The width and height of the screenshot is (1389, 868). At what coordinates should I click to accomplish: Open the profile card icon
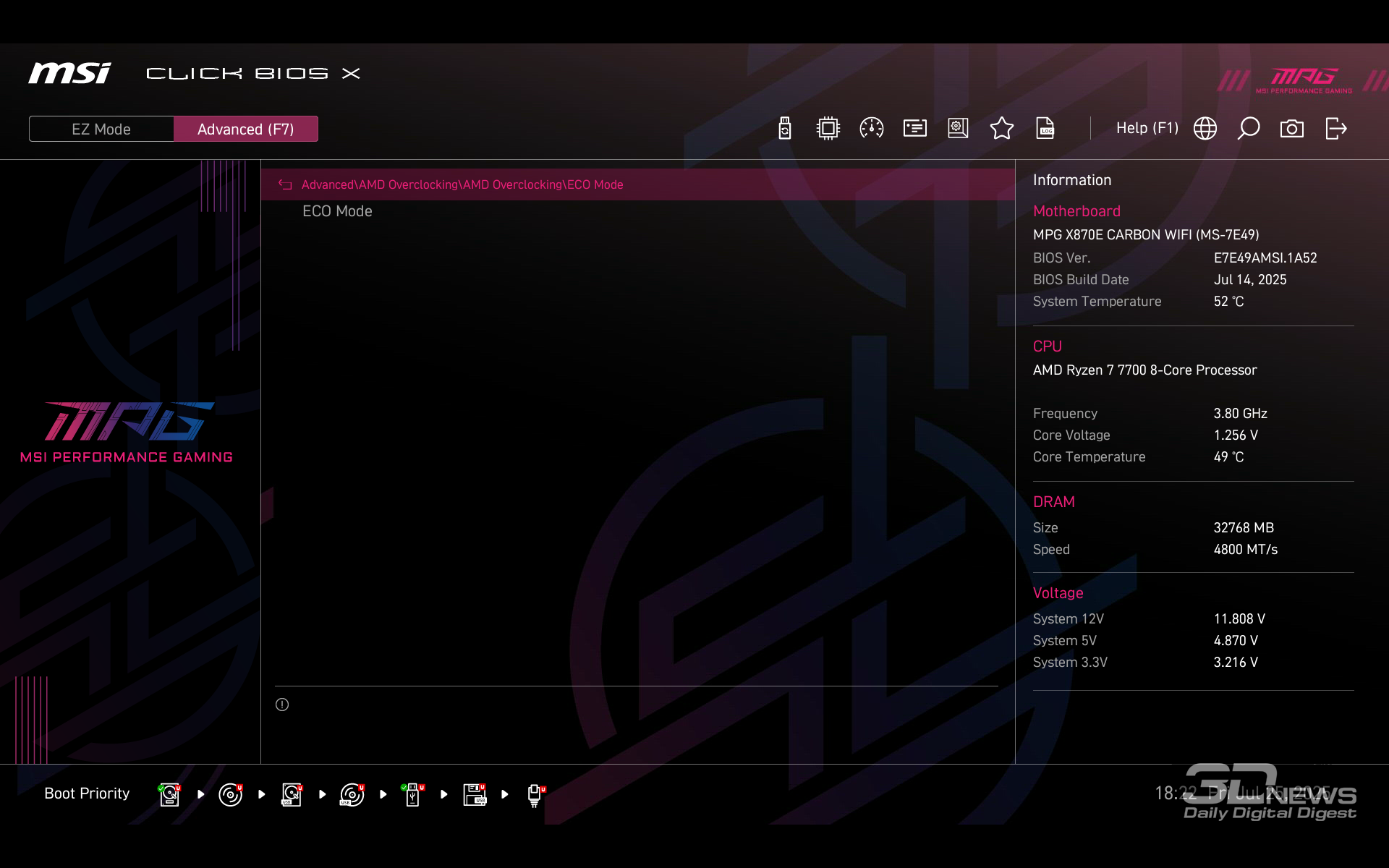[914, 129]
